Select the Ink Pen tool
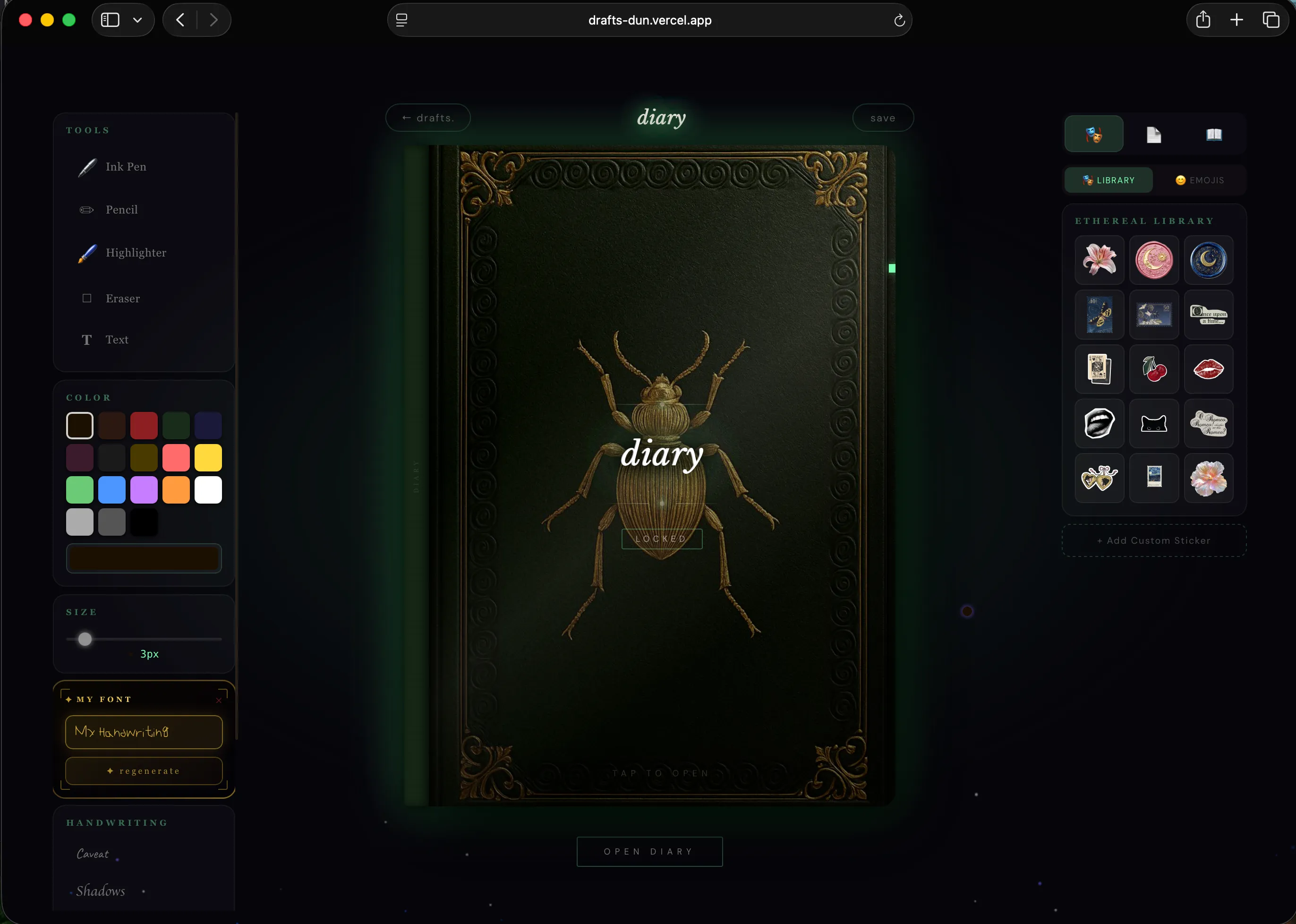1296x924 pixels. pyautogui.click(x=125, y=167)
